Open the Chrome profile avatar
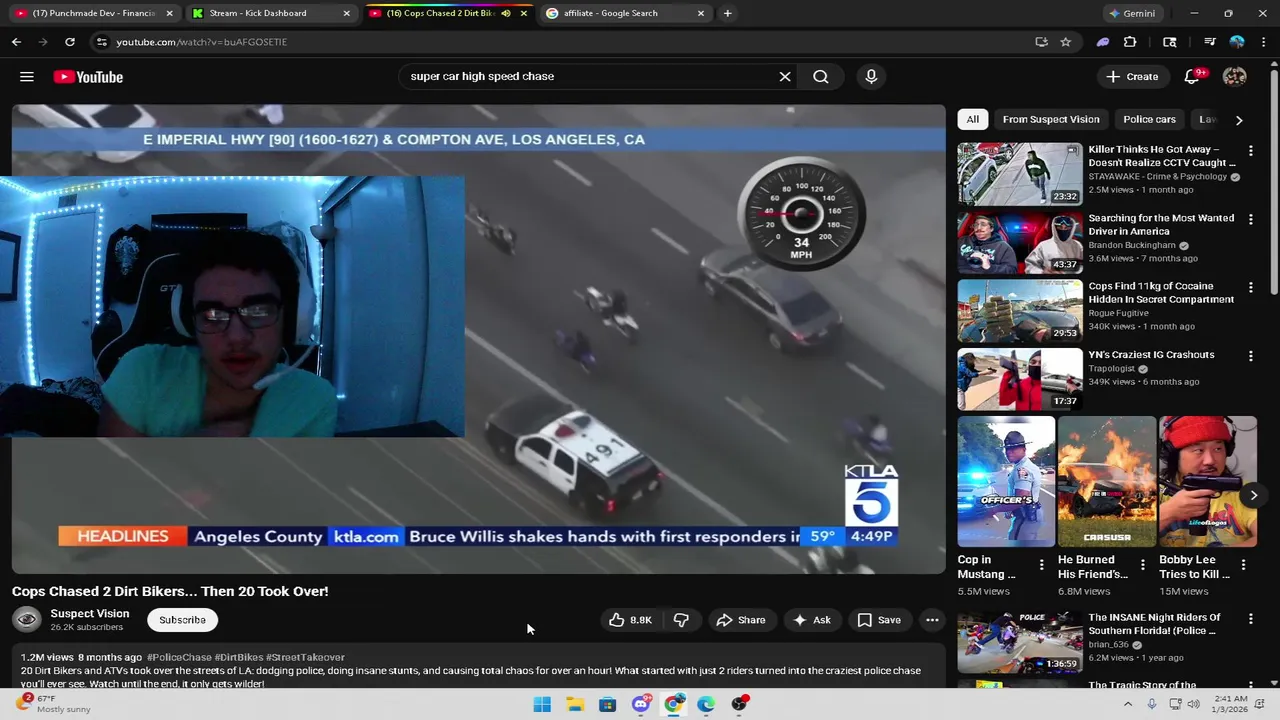 [1237, 42]
